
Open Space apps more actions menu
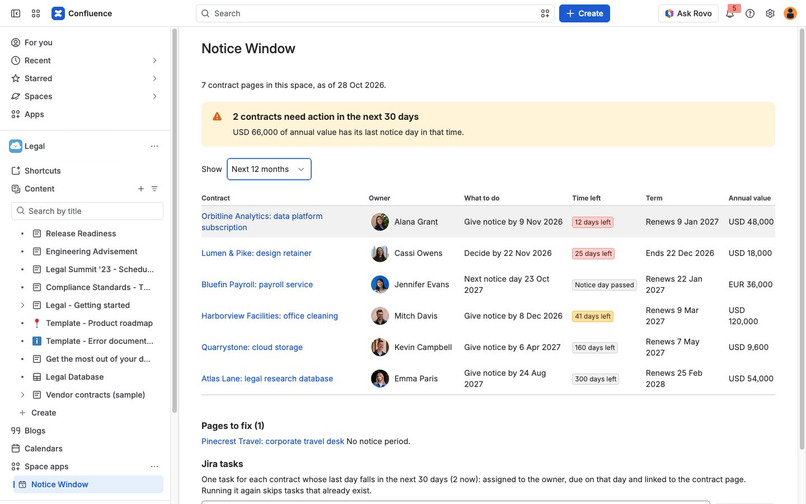[x=154, y=467]
